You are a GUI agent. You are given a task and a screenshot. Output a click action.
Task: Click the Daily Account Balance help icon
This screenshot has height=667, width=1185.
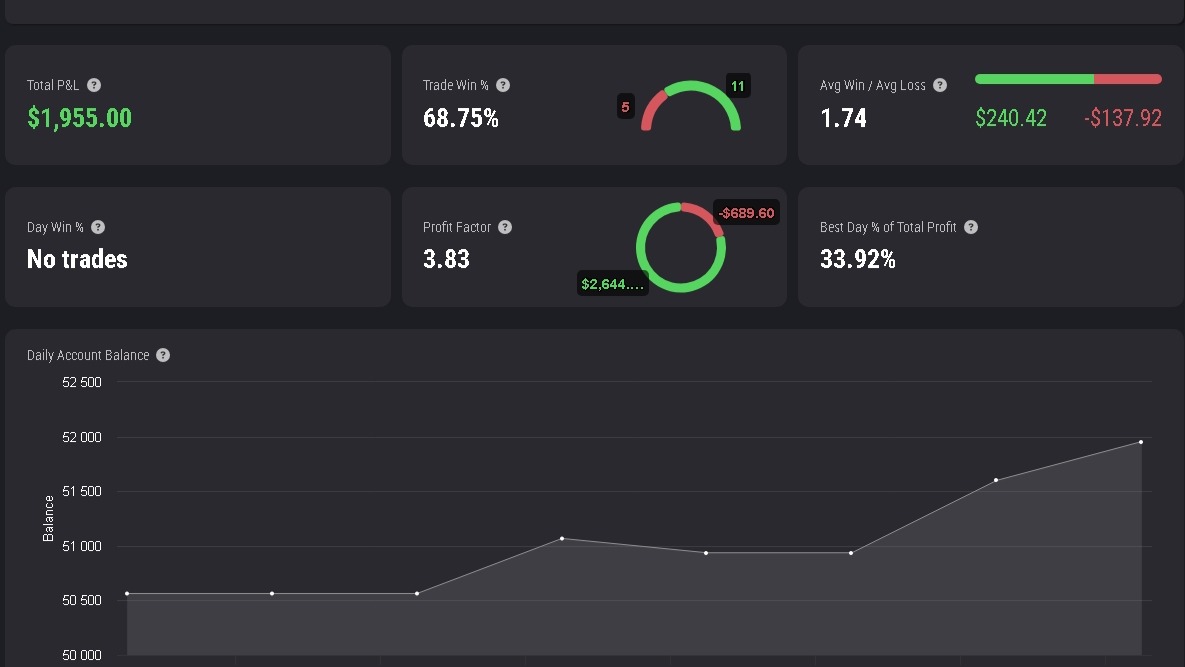click(x=162, y=355)
